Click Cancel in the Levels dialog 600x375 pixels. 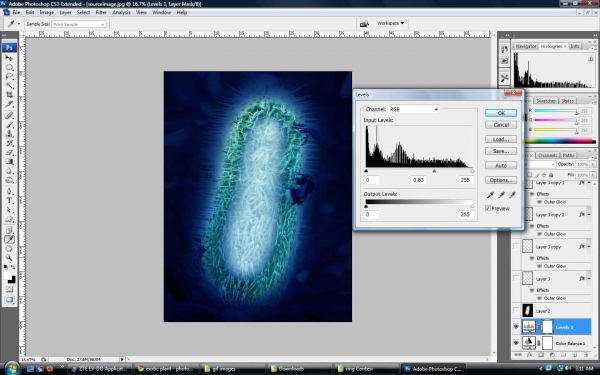click(x=501, y=125)
